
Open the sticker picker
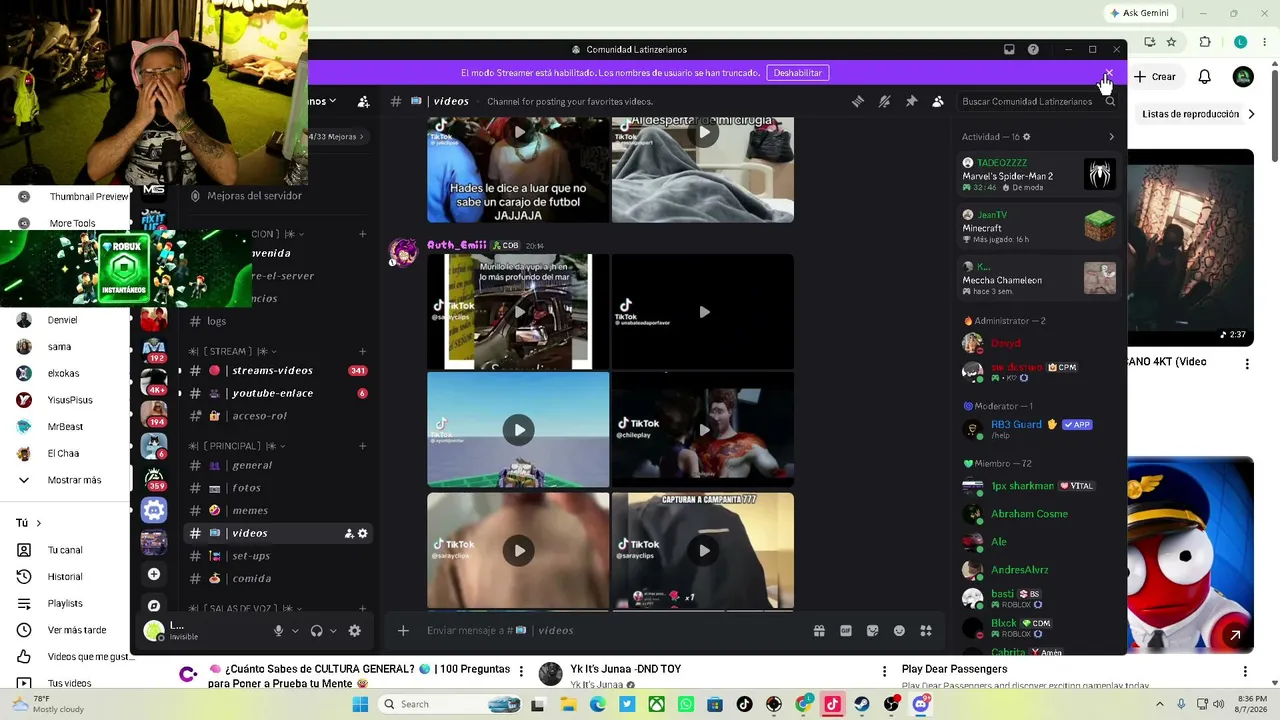pos(873,630)
